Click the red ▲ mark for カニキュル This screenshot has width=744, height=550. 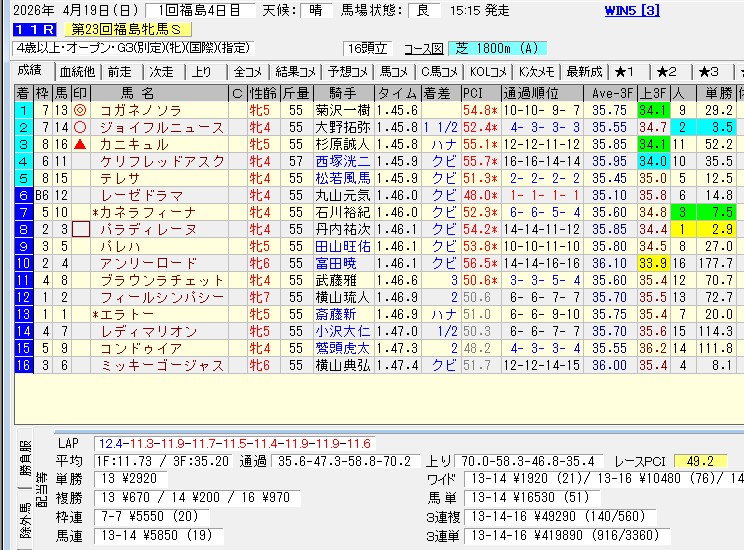click(80, 144)
